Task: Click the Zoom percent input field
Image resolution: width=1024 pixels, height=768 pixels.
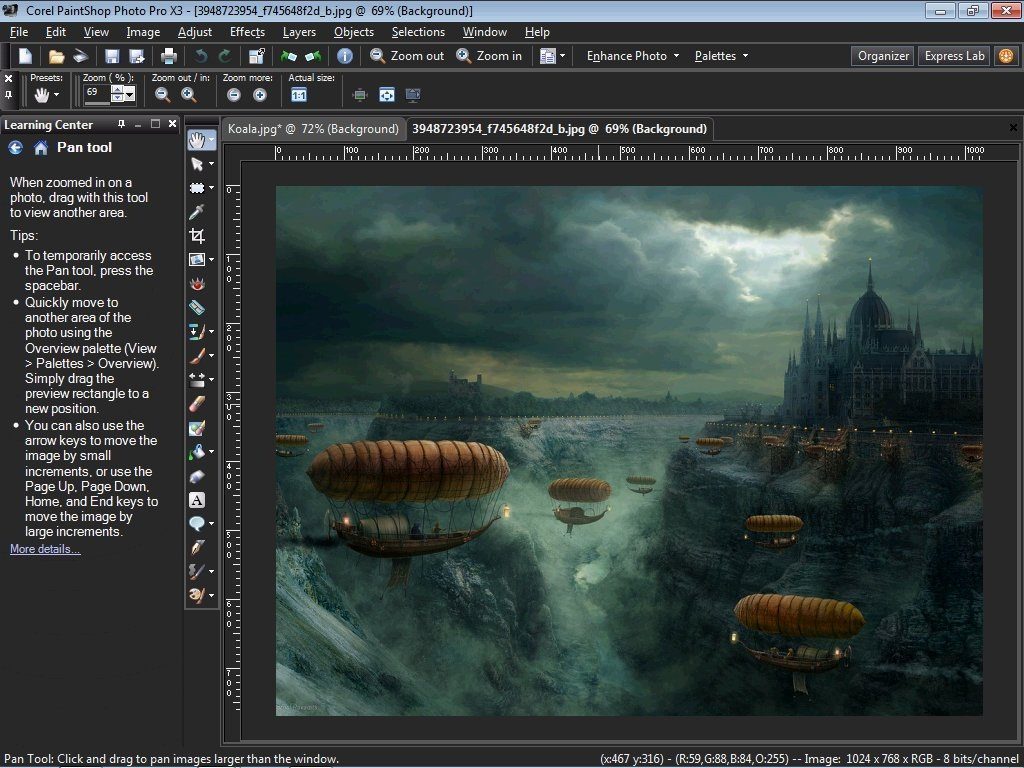Action: point(96,92)
